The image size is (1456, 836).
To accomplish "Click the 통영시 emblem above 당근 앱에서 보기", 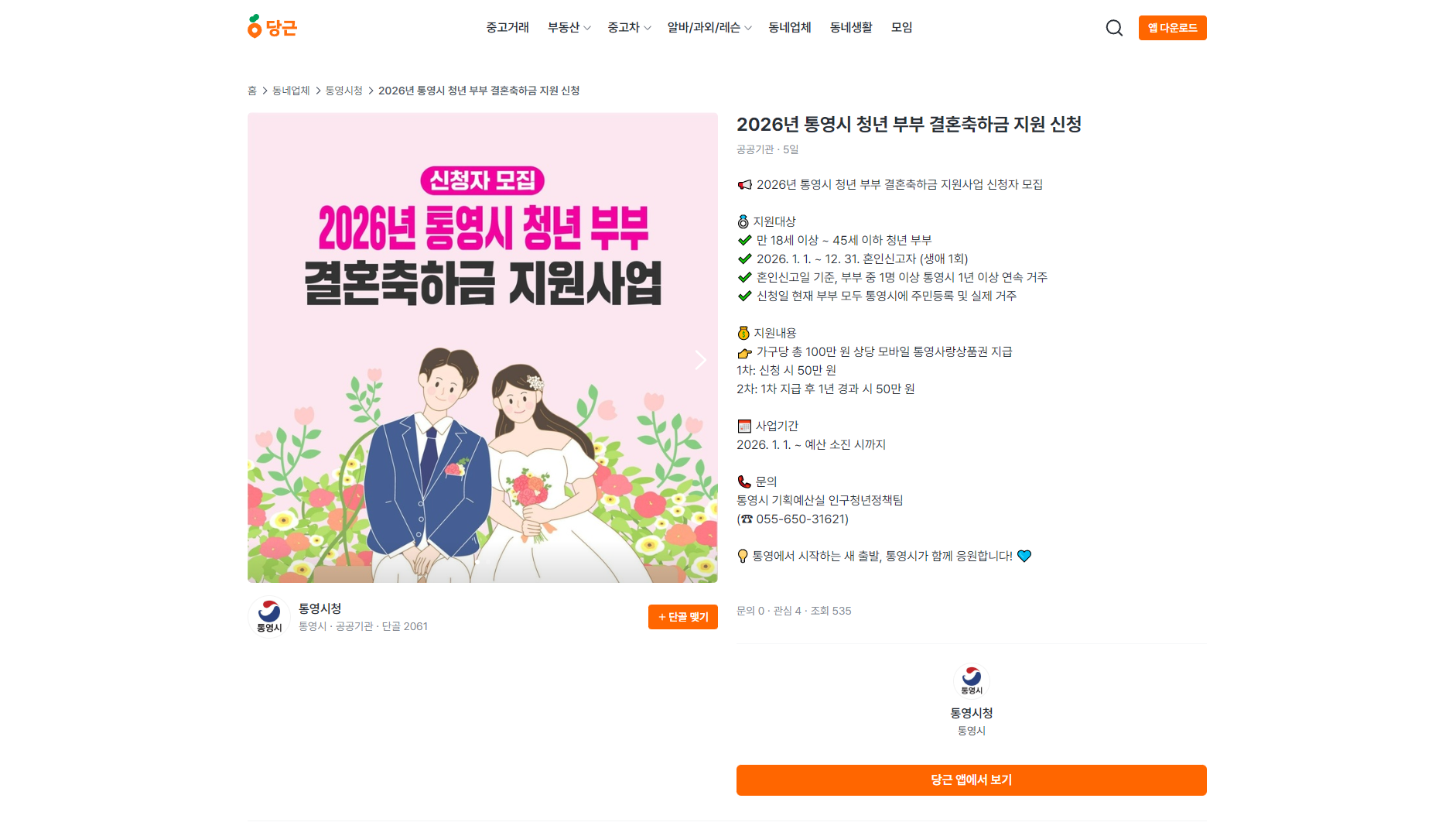I will (x=971, y=681).
